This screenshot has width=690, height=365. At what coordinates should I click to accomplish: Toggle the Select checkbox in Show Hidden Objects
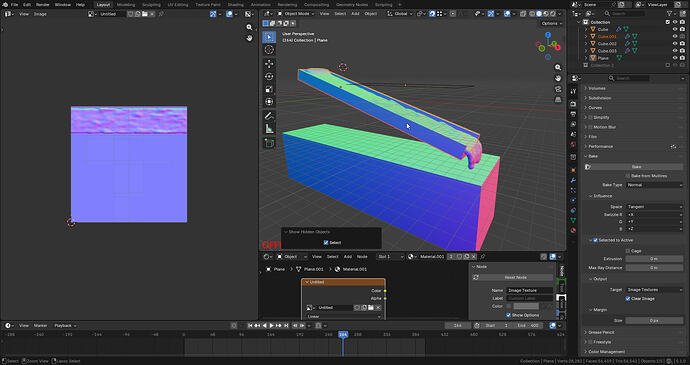(x=326, y=243)
